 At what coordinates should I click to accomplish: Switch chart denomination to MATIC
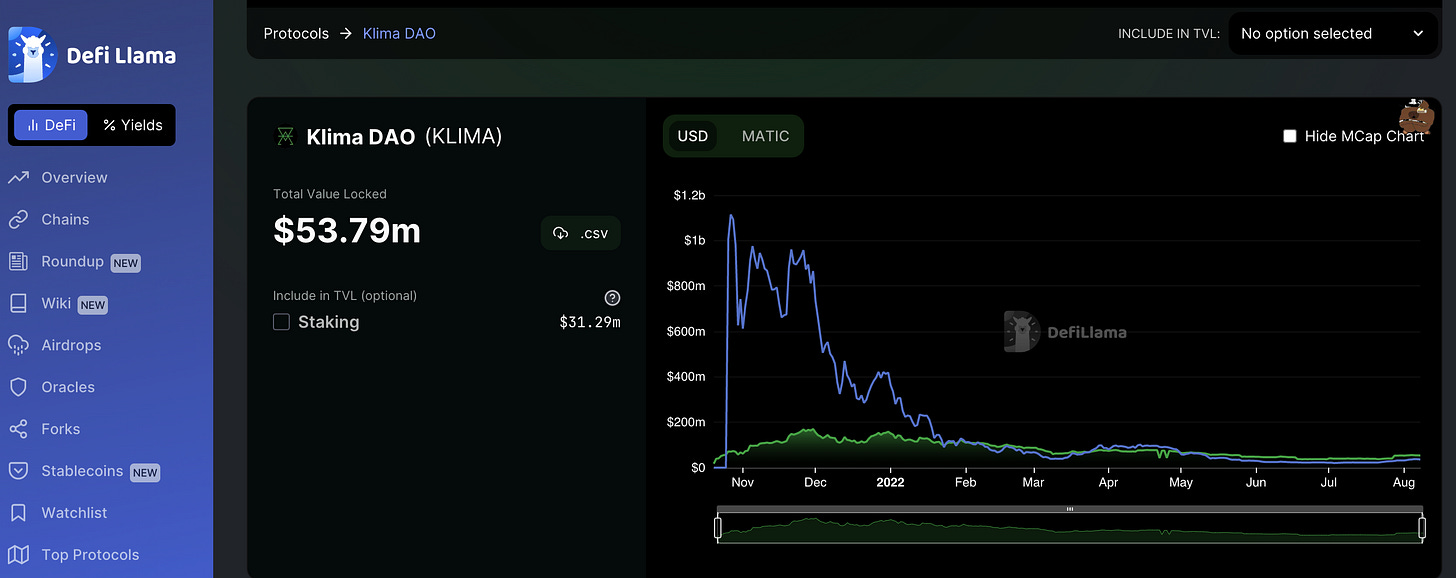coord(765,136)
